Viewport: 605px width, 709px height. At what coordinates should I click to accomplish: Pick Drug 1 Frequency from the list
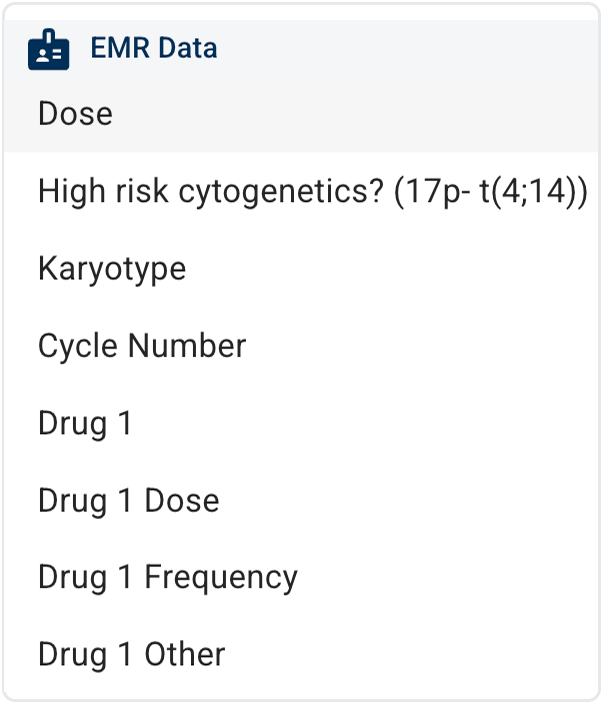click(x=168, y=577)
